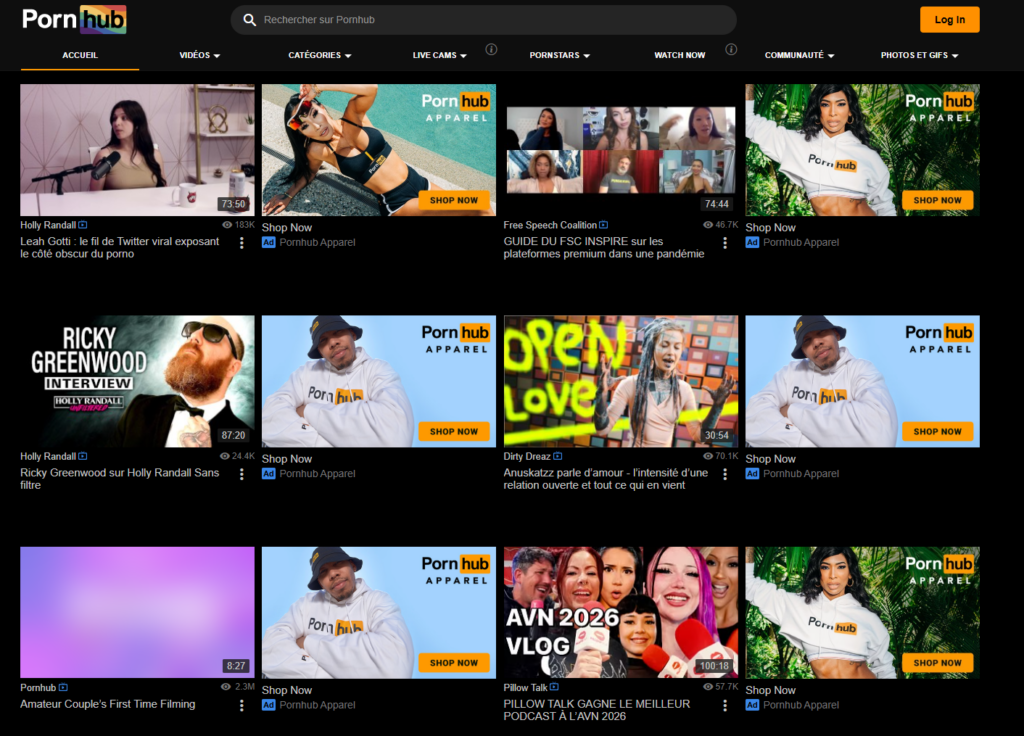The image size is (1024, 736).
Task: Open the AVN 2026 Vlog thumbnail
Action: 620,613
